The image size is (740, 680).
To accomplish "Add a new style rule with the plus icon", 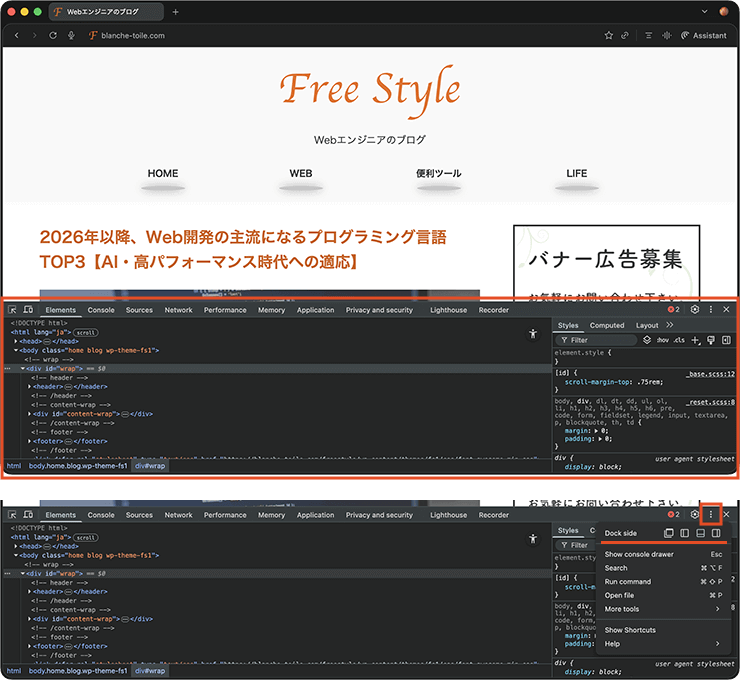I will [695, 340].
